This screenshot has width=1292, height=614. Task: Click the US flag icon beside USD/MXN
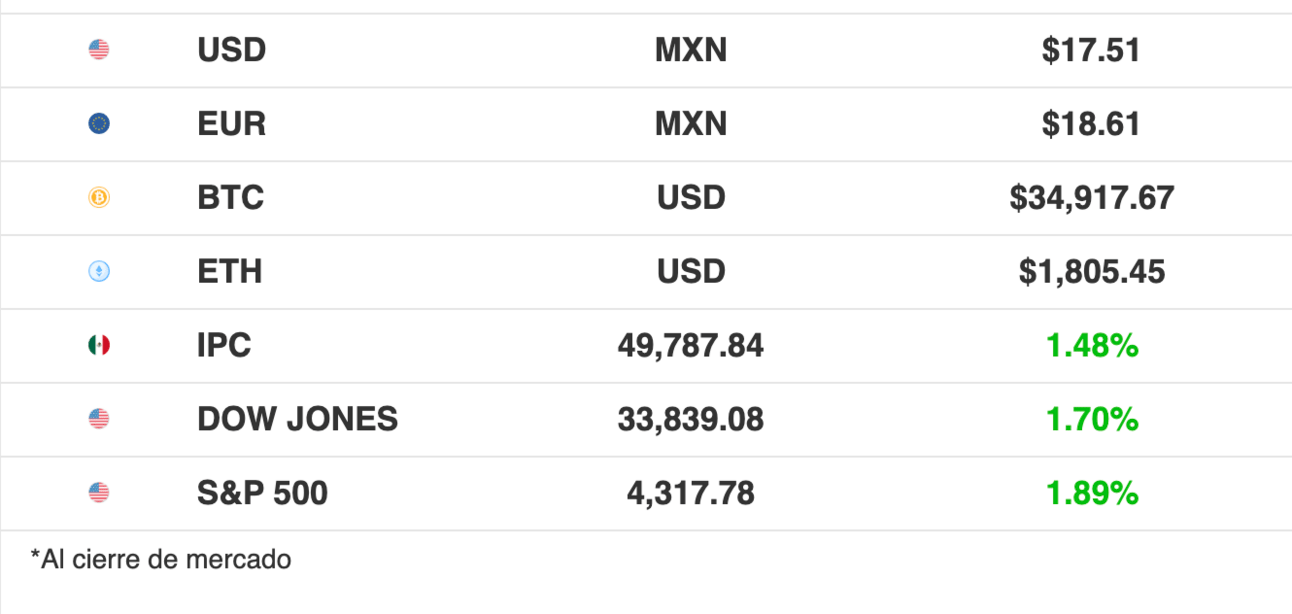(99, 50)
